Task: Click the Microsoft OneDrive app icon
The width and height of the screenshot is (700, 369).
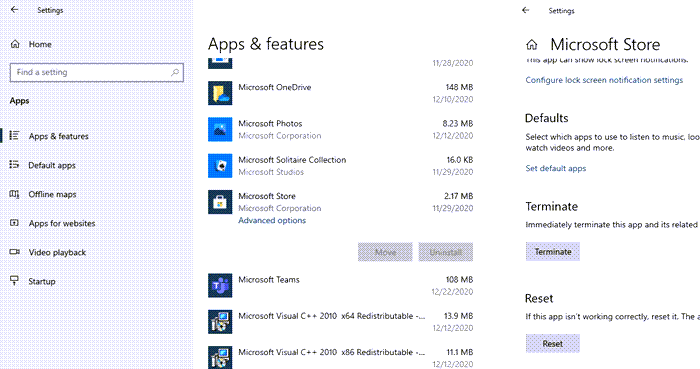Action: tap(220, 93)
